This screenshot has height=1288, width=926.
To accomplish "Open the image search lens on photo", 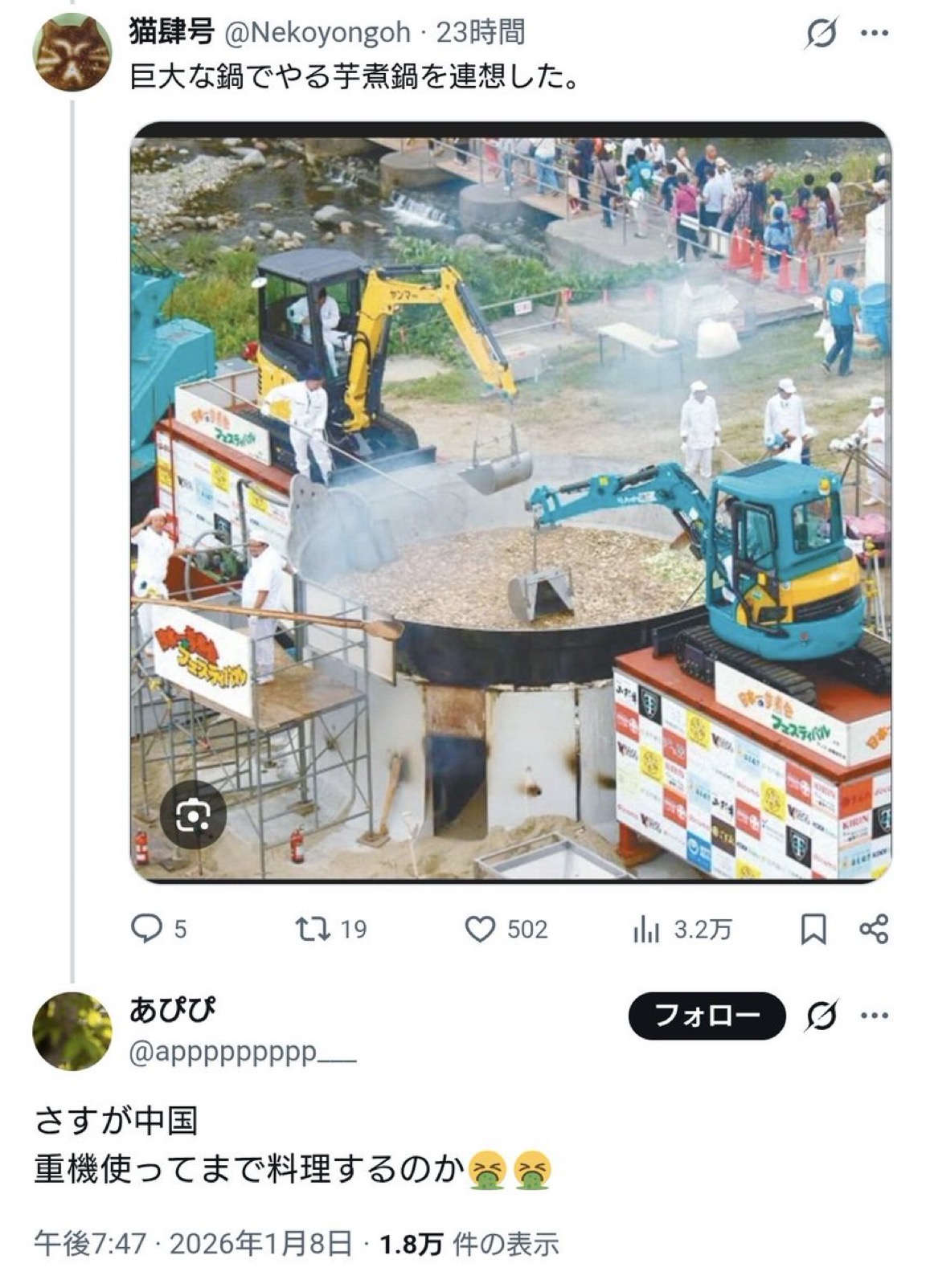I will coord(193,816).
